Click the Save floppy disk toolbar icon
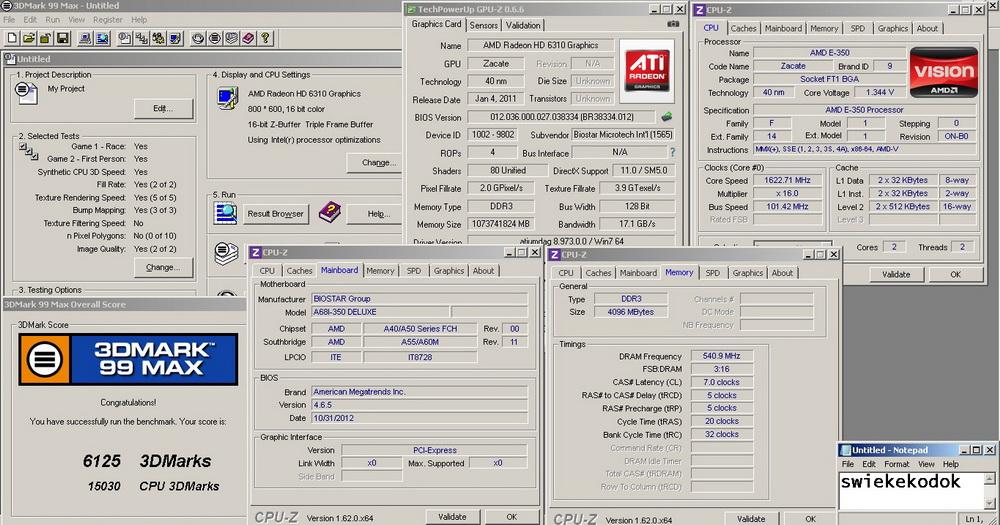Viewport: 1000px width, 525px height. coord(62,38)
